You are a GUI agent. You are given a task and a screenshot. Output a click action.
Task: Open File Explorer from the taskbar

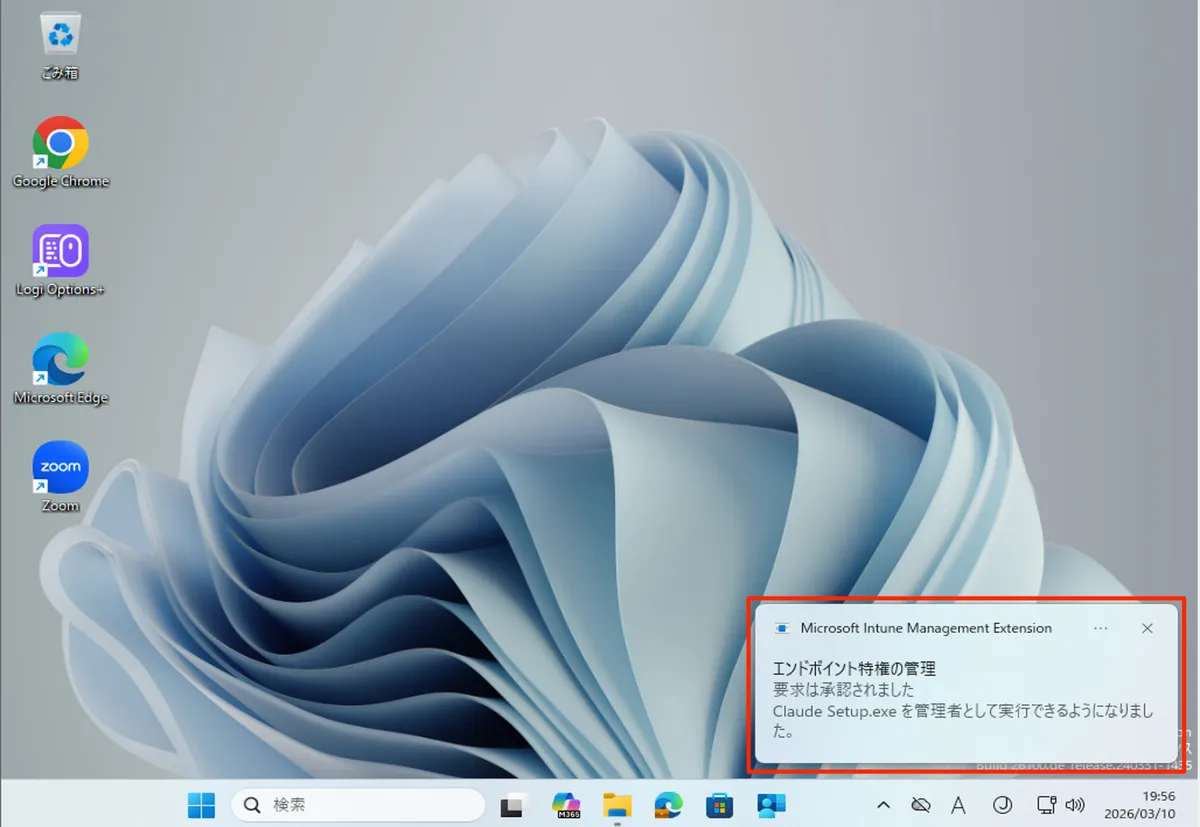[617, 805]
